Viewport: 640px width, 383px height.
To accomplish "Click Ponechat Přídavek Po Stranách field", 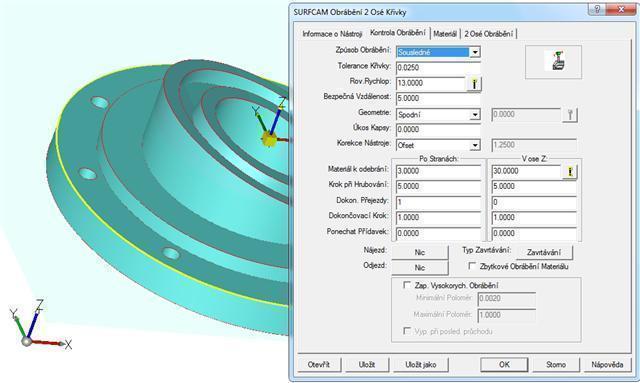I will [438, 233].
